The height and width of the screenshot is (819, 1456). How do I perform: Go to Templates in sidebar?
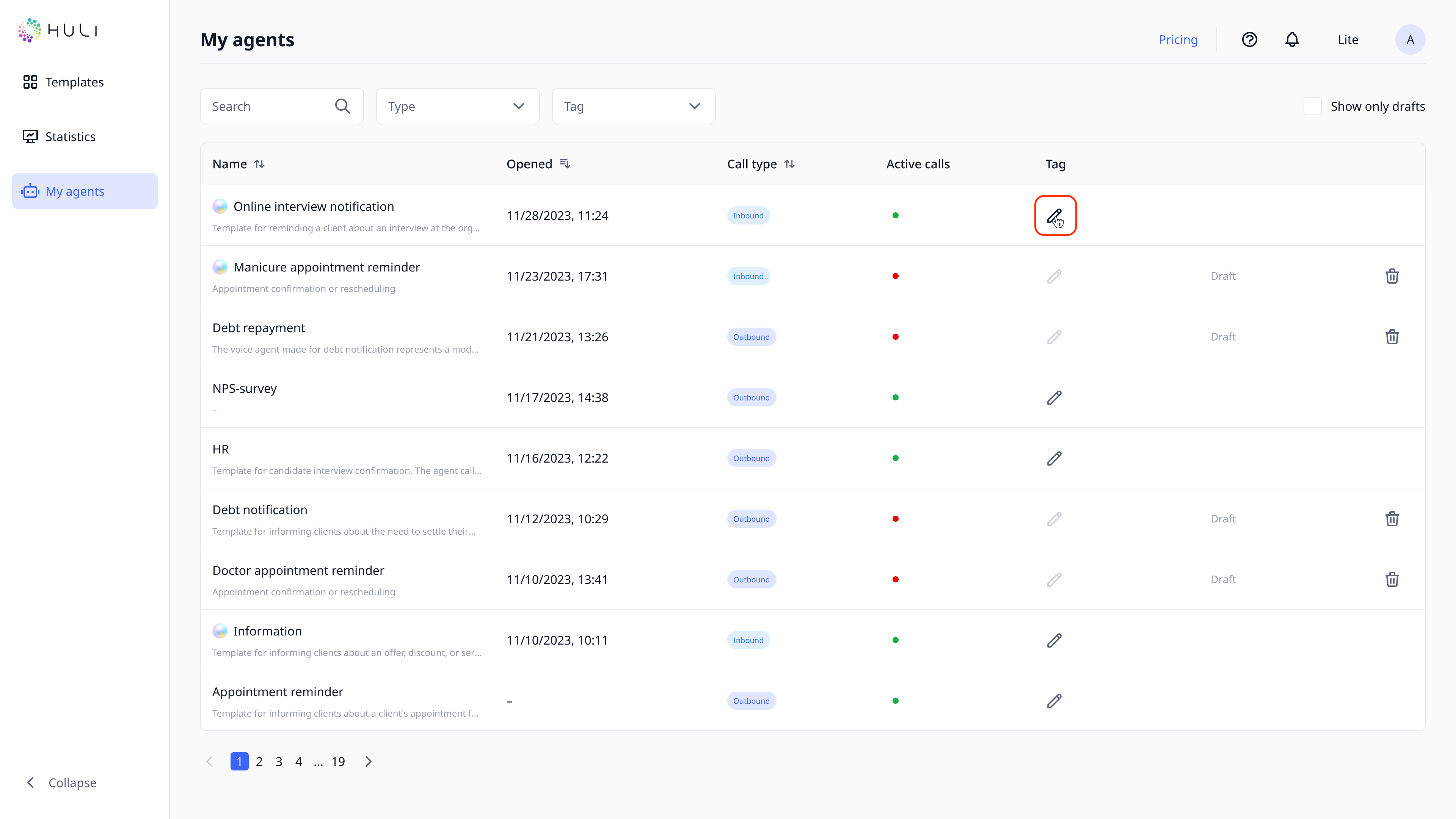74,83
